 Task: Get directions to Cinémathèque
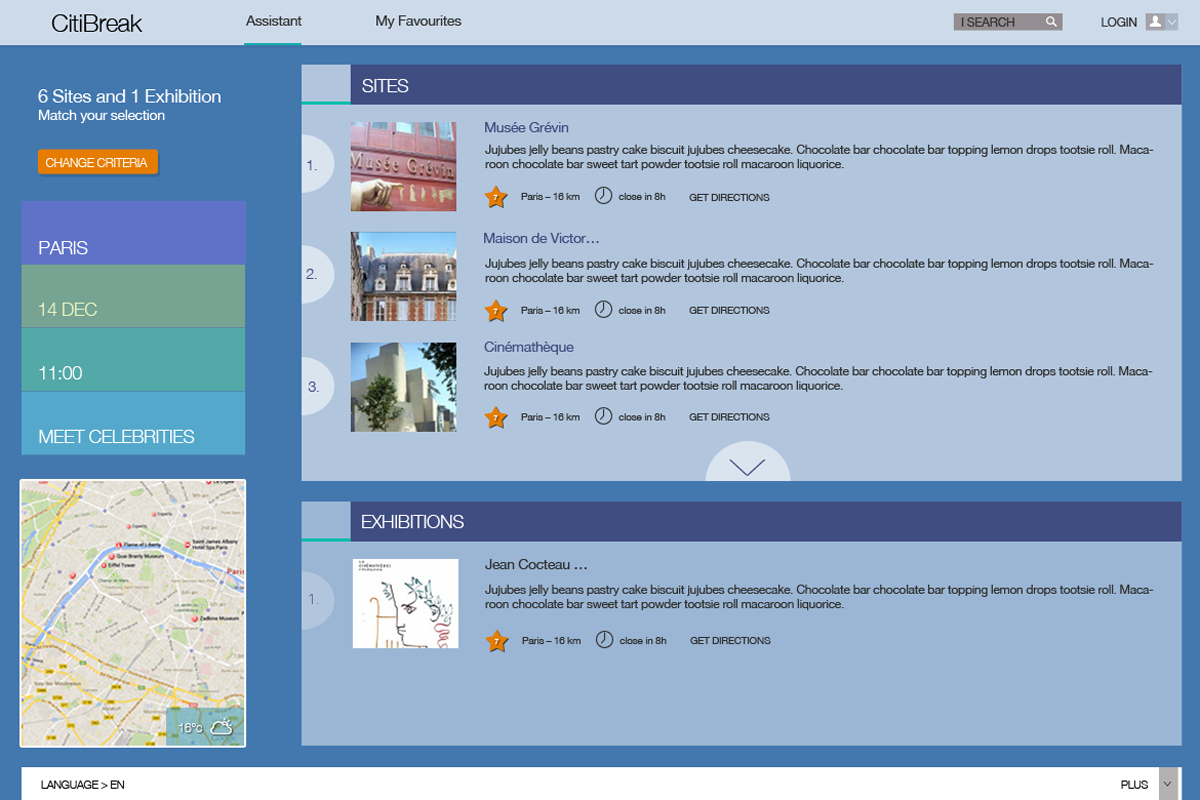click(729, 417)
